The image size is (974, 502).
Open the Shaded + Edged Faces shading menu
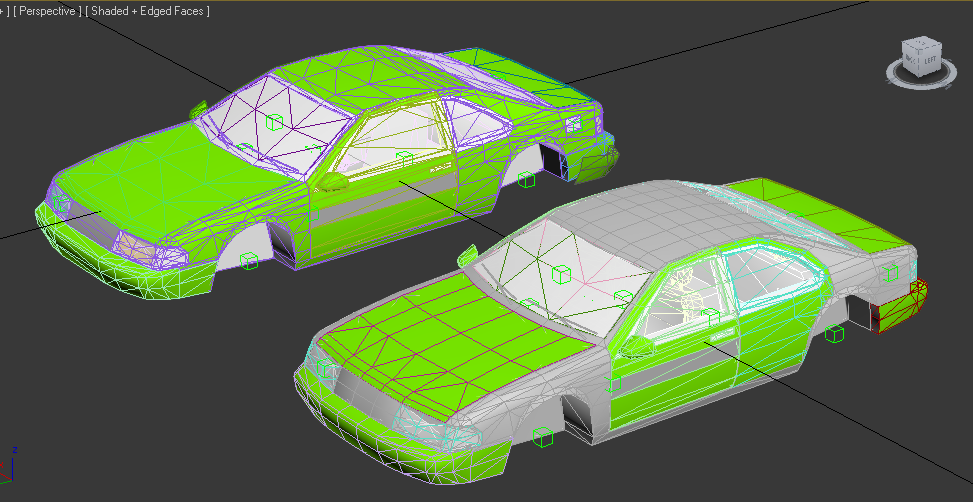pos(147,11)
